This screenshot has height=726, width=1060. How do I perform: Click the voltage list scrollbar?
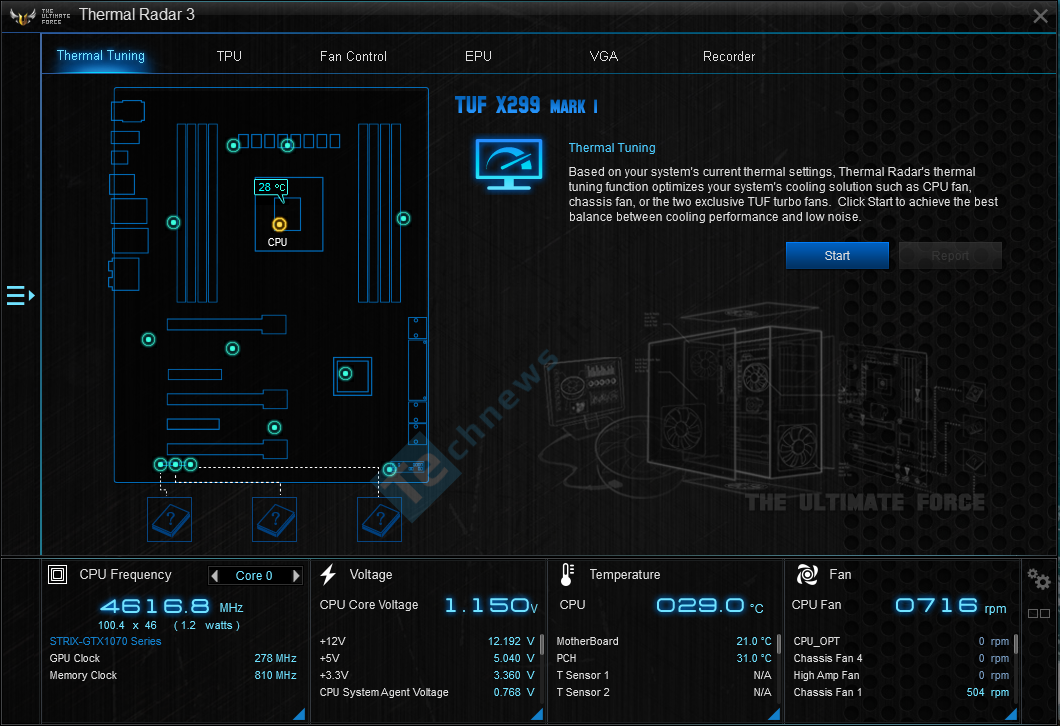541,644
